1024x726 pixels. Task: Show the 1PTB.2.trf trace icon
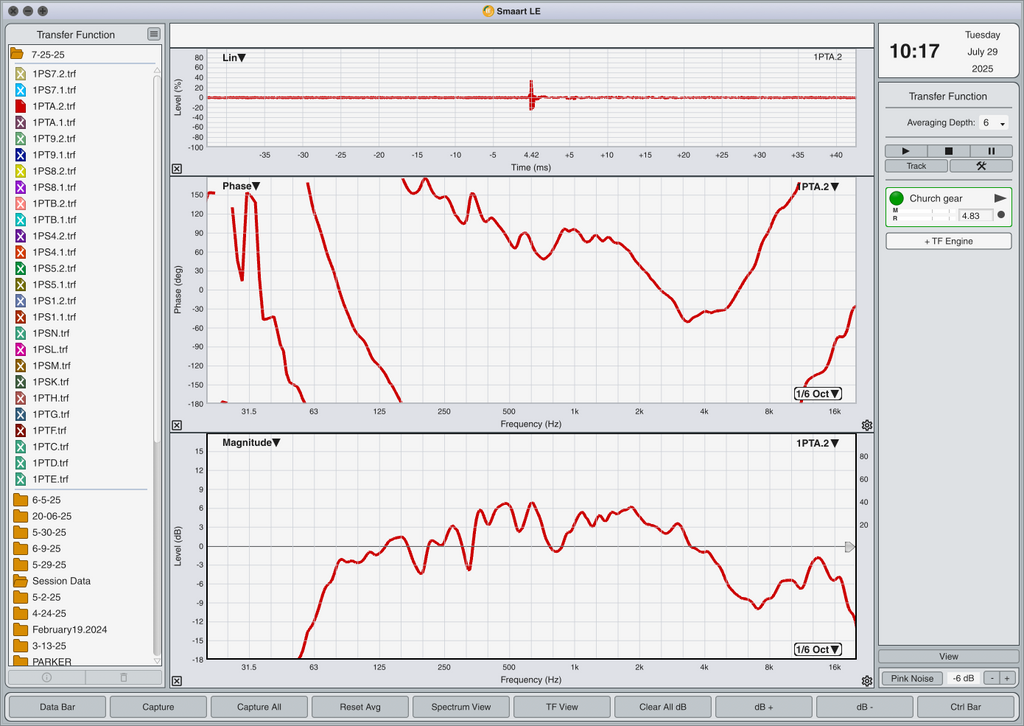[20, 203]
